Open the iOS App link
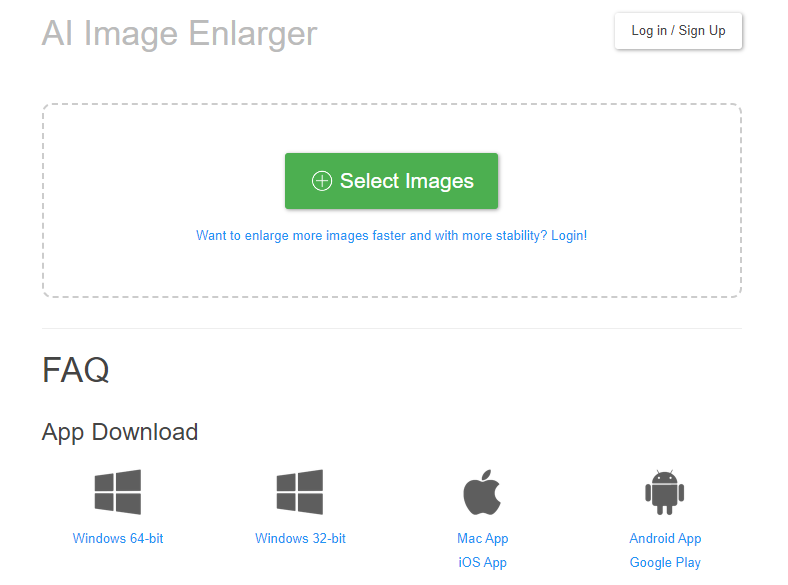Image resolution: width=788 pixels, height=585 pixels. pyautogui.click(x=483, y=562)
